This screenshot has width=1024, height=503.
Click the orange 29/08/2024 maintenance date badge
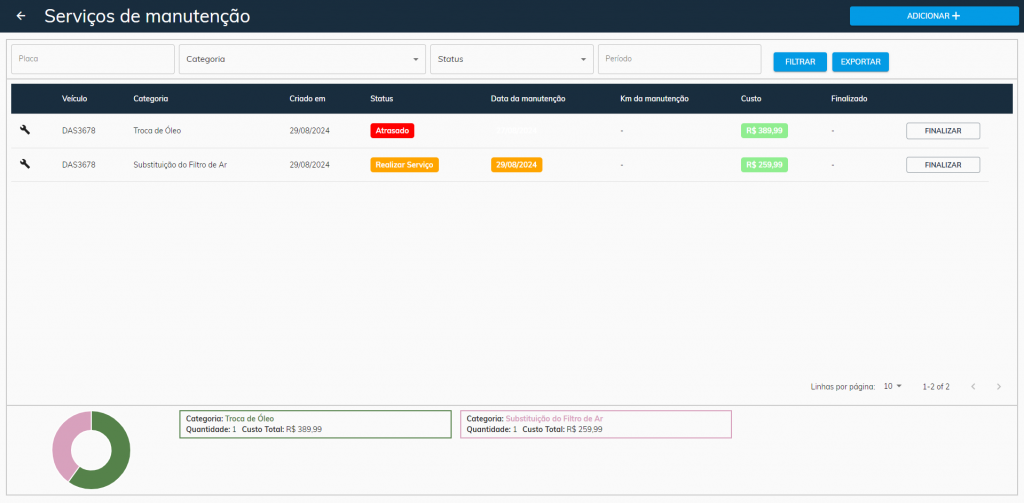point(517,165)
